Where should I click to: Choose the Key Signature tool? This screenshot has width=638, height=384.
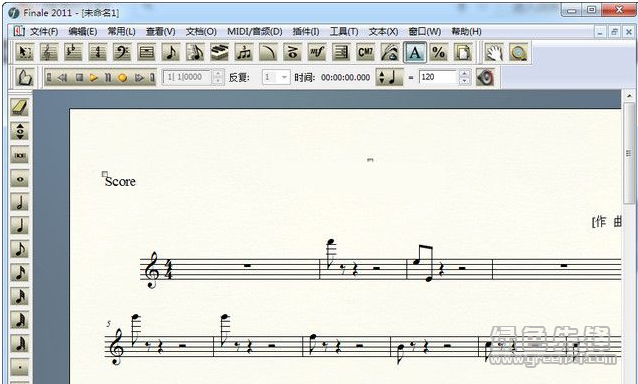click(x=73, y=52)
